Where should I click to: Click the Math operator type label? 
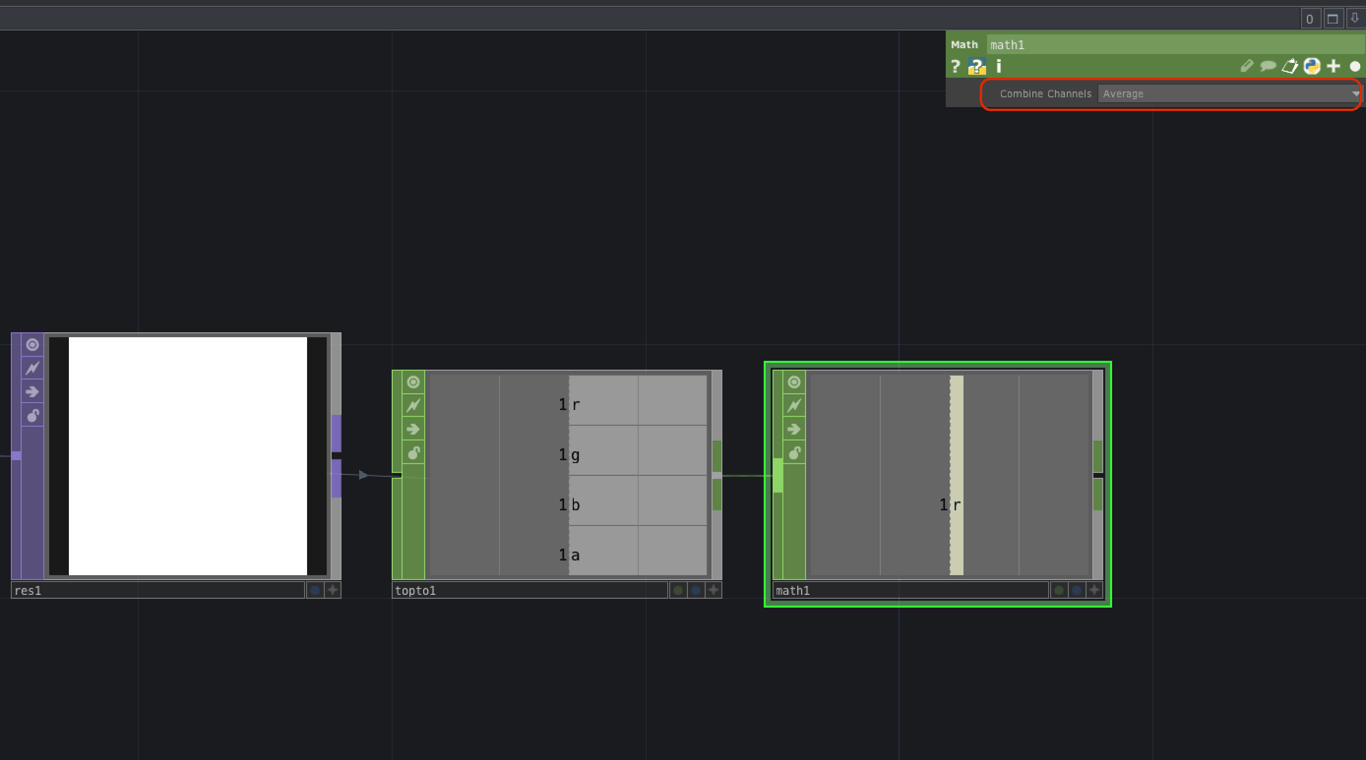[964, 45]
